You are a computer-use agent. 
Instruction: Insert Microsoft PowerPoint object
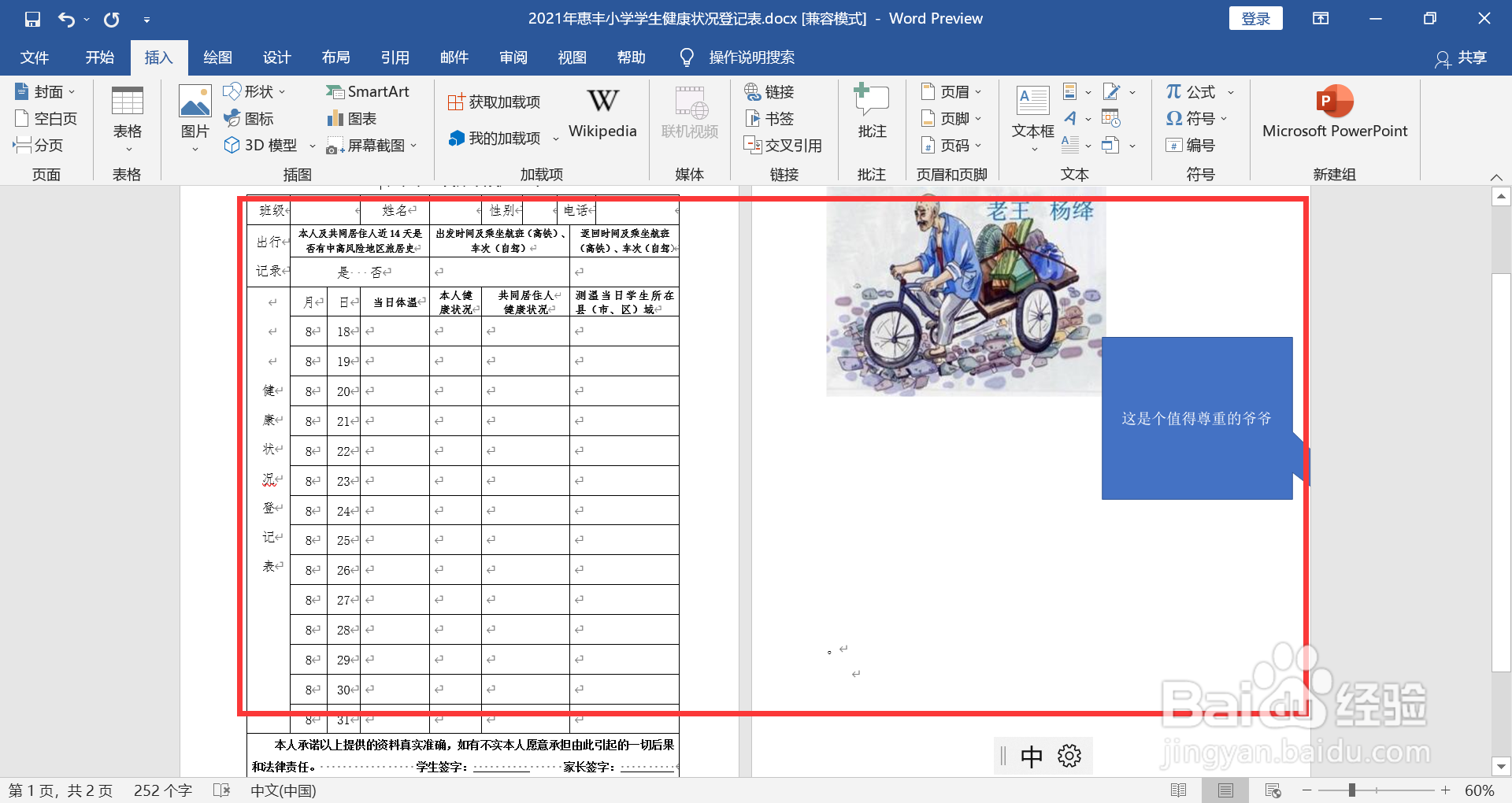coord(1335,112)
